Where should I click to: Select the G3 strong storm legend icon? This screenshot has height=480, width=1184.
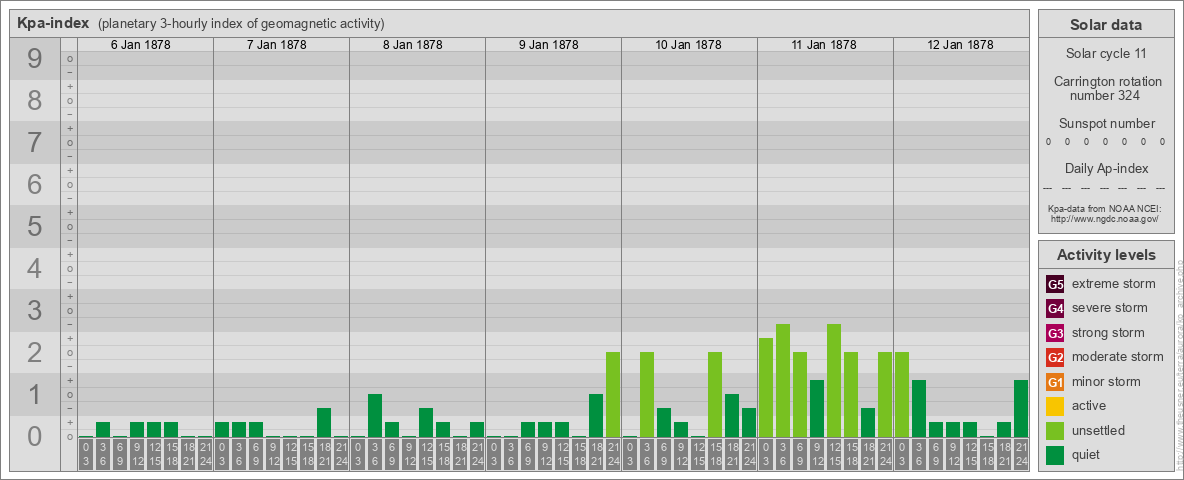click(1056, 333)
